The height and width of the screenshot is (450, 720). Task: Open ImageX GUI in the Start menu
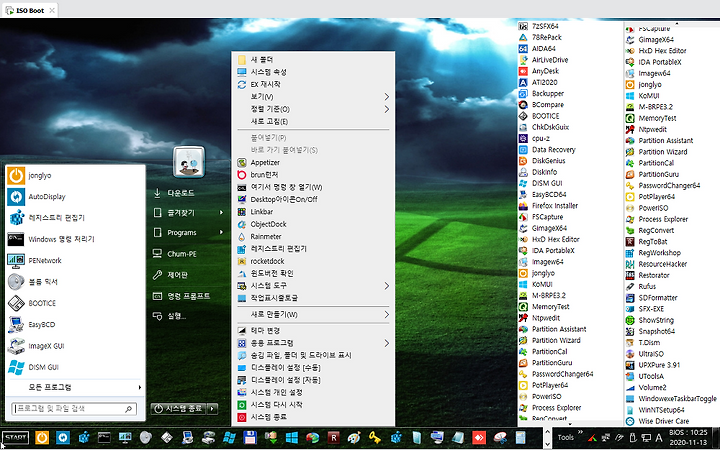75,346
